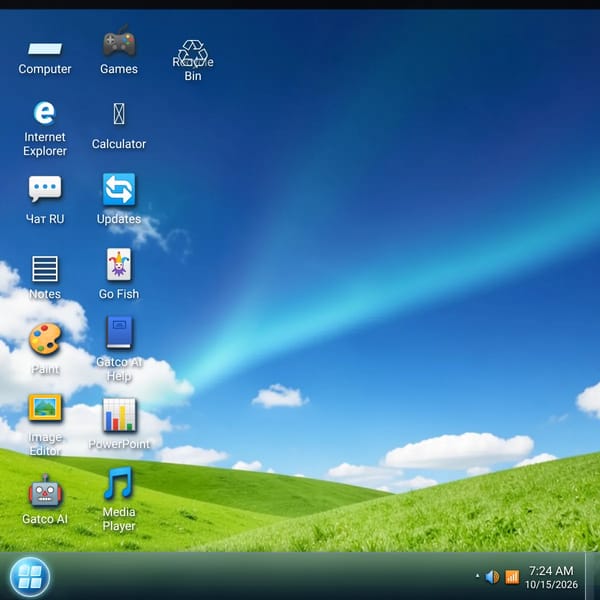This screenshot has height=600, width=600.
Task: Click the Show Desktop strip at the taskbar end
Action: click(x=593, y=576)
